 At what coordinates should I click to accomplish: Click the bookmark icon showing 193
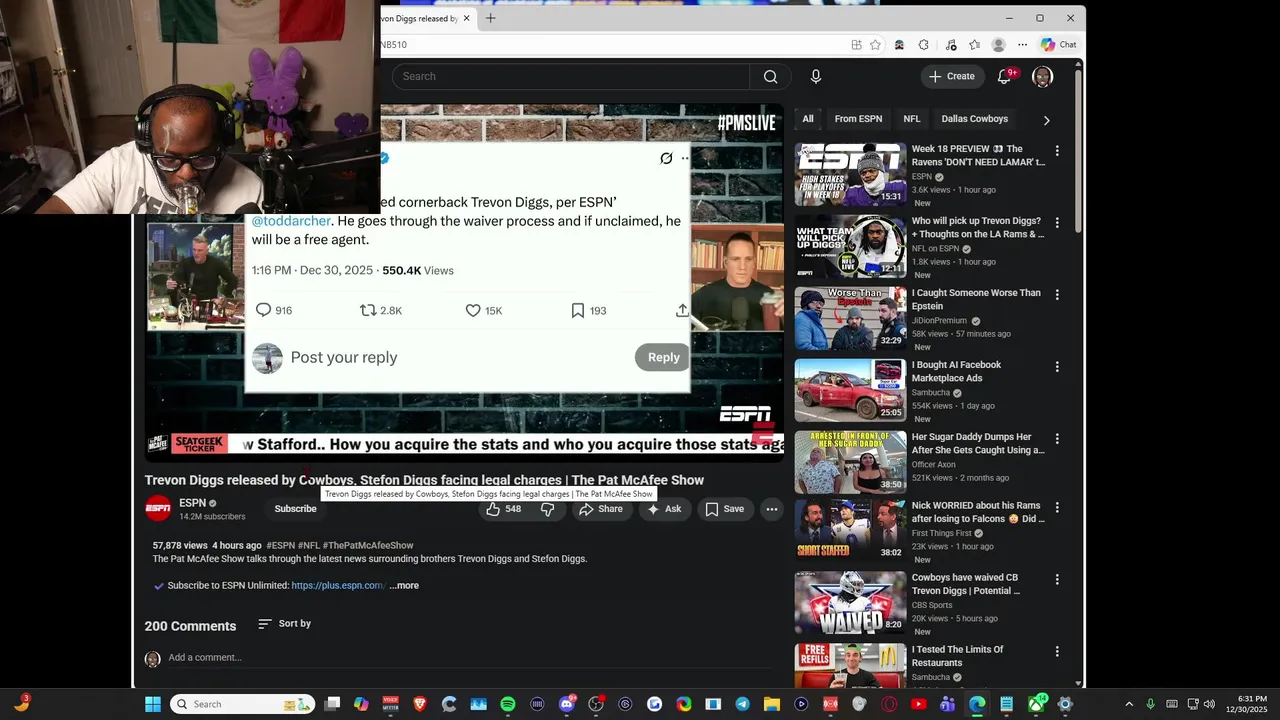click(x=577, y=311)
